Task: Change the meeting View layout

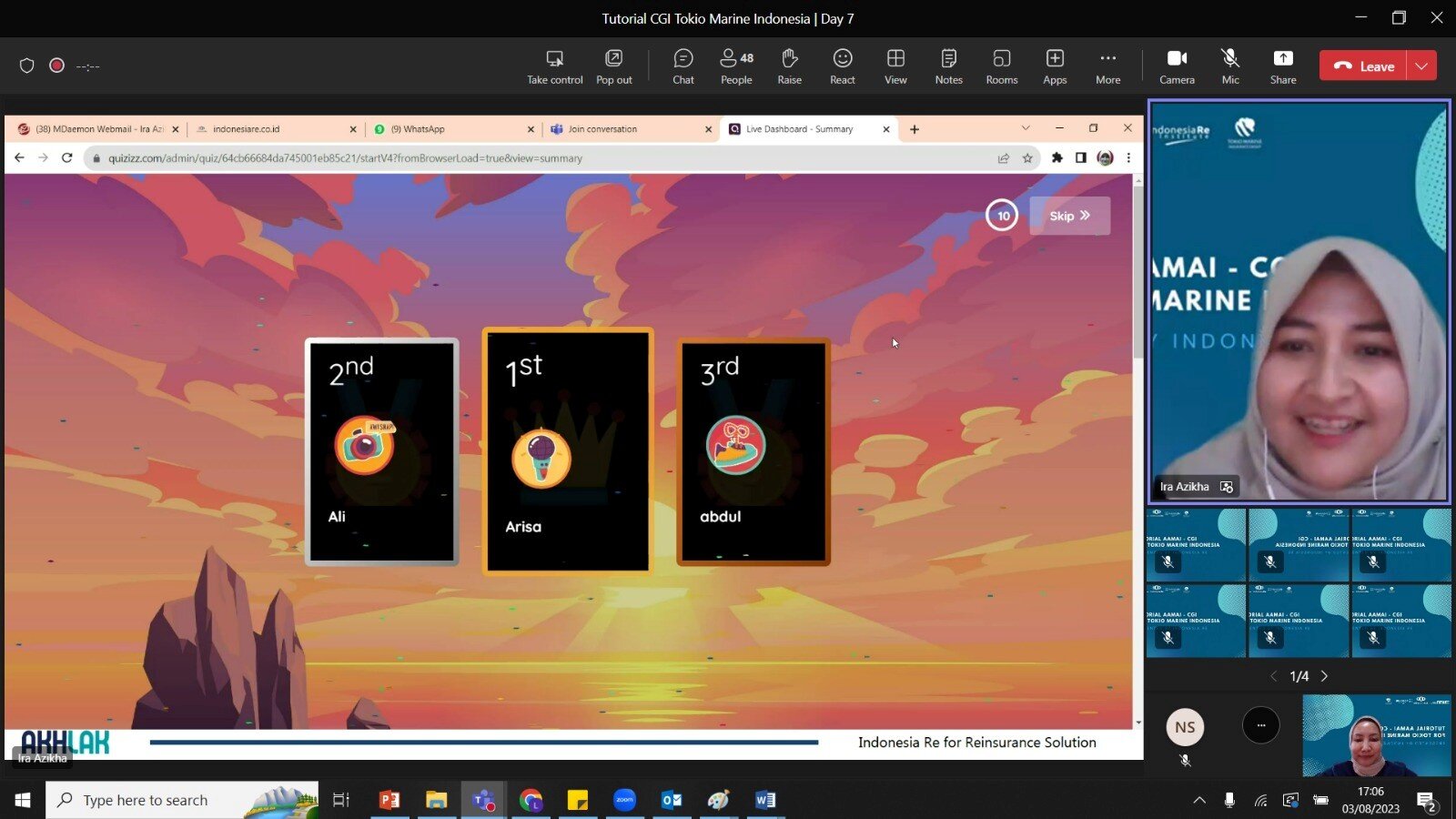Action: tap(895, 66)
